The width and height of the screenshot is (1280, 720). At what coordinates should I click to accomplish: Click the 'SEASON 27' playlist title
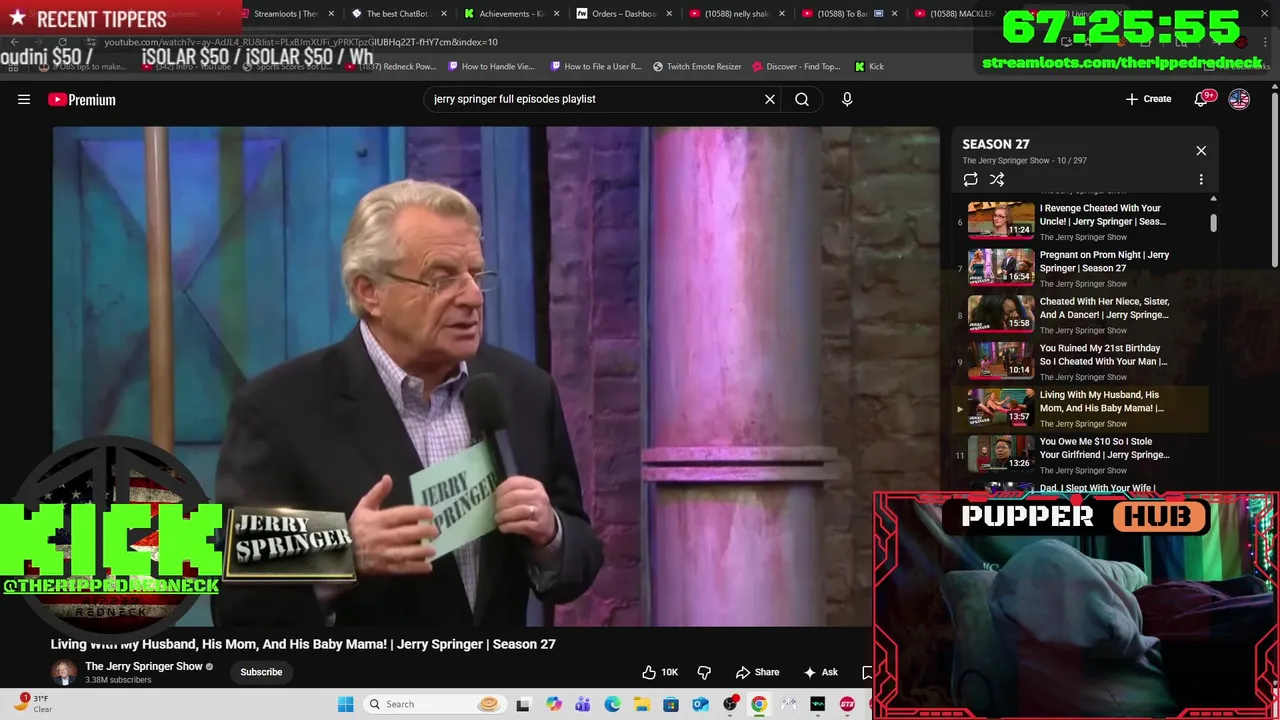coord(996,144)
